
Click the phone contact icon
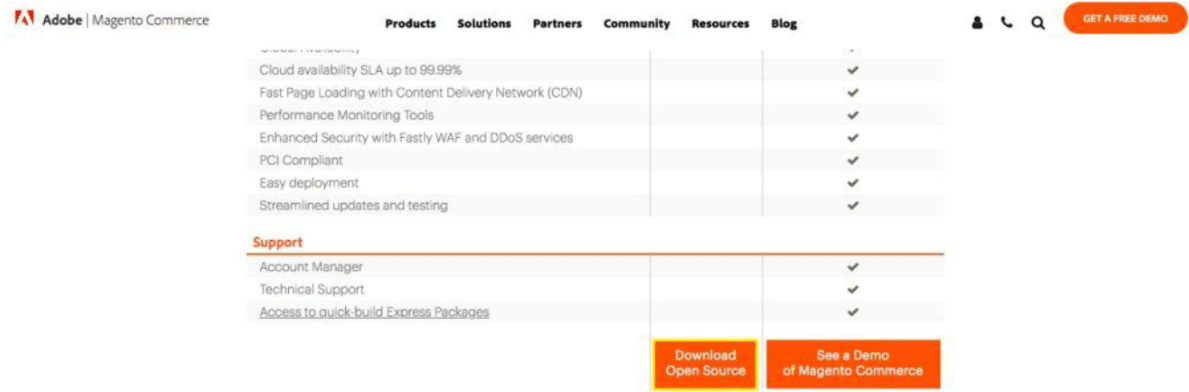(1007, 23)
